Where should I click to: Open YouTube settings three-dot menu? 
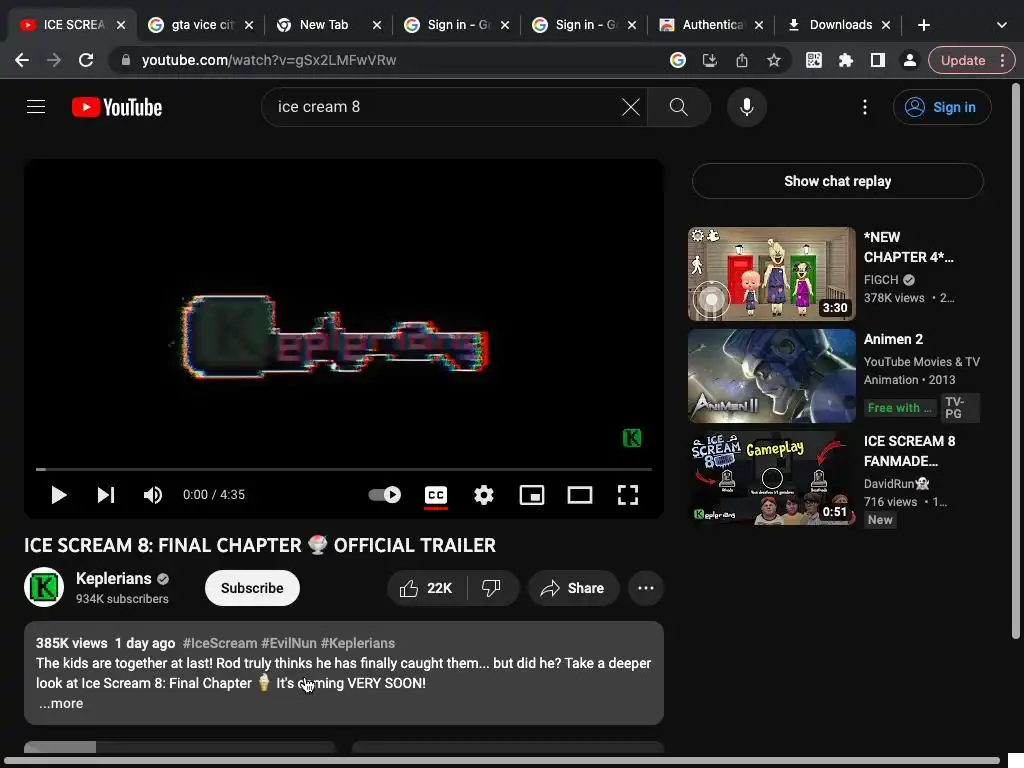[x=865, y=107]
